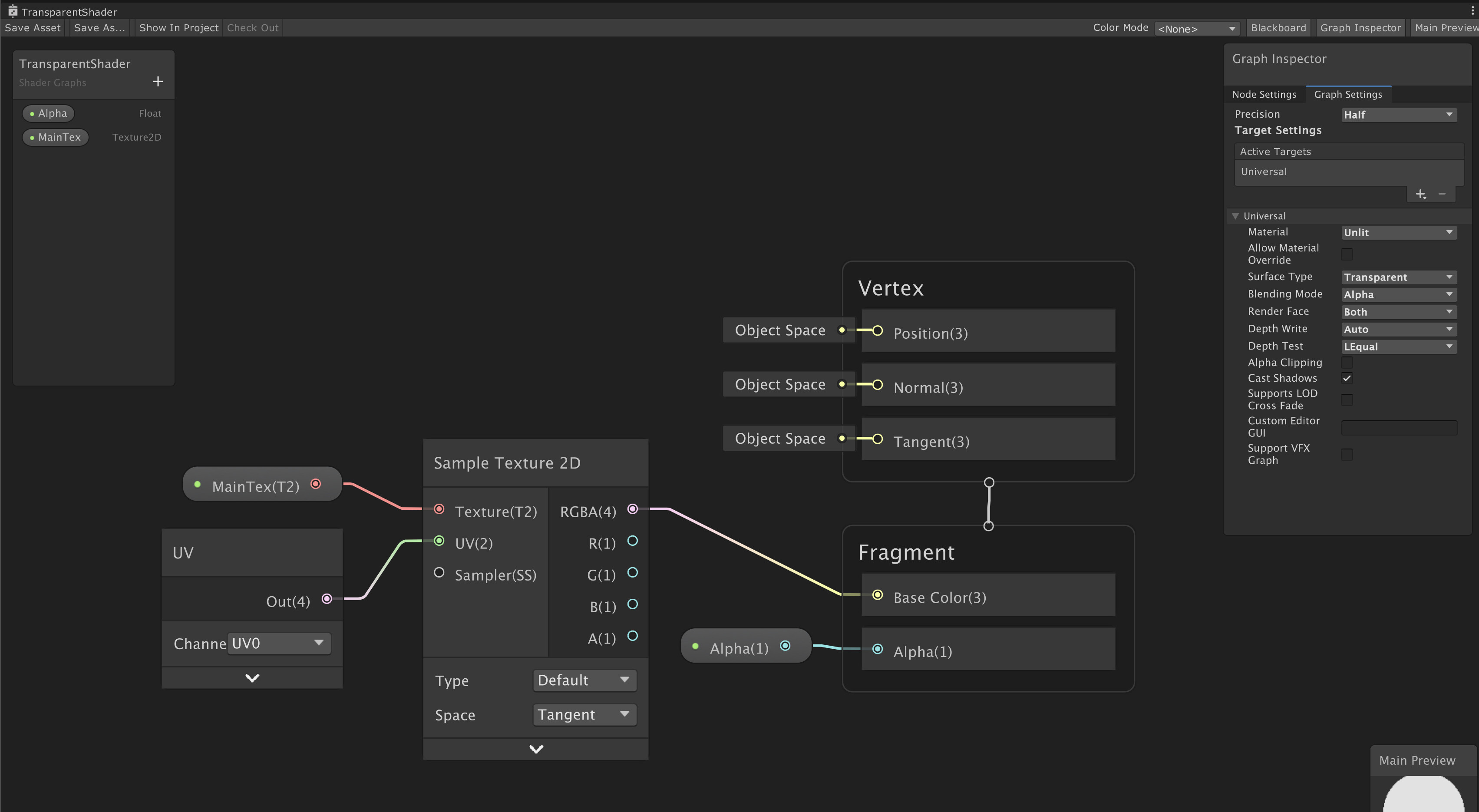Enable Allow Material Override
This screenshot has height=812, width=1479.
[x=1347, y=254]
